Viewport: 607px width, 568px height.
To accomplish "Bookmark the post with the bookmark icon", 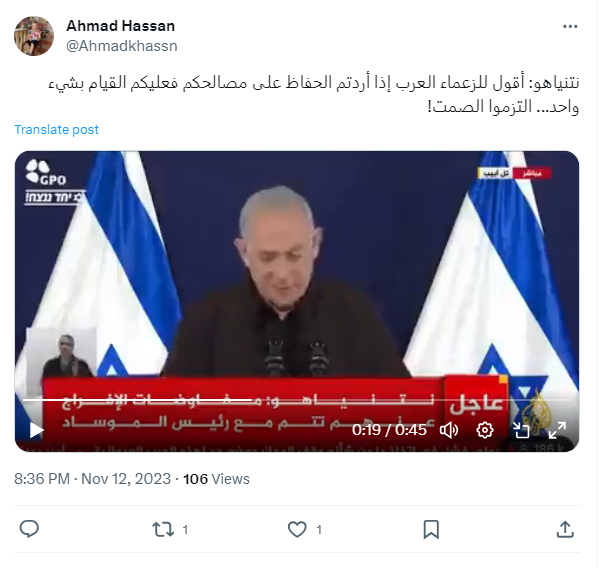I will click(x=431, y=529).
